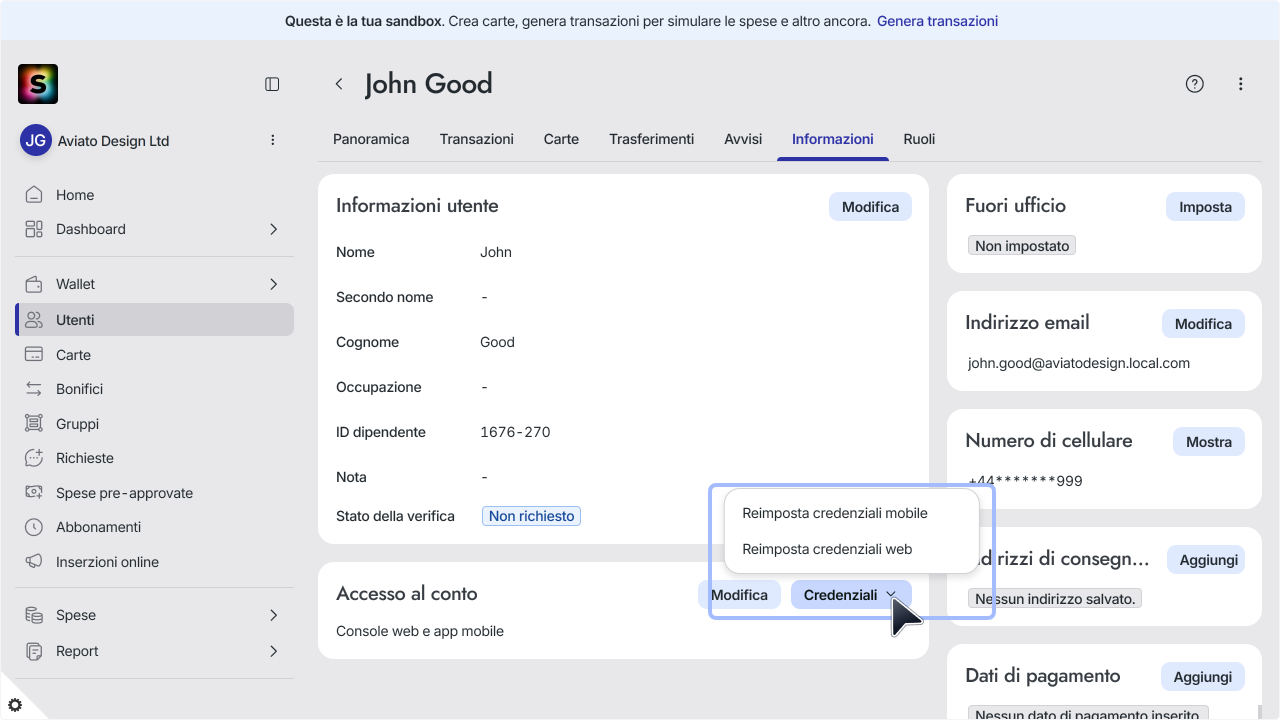Image resolution: width=1280 pixels, height=720 pixels.
Task: Click the John Good page title
Action: click(x=429, y=84)
